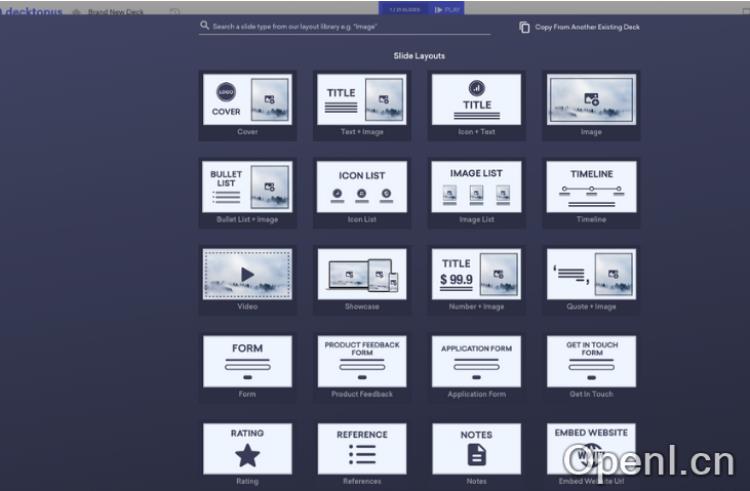Pick the Rating star layout
Image resolution: width=750 pixels, height=491 pixels.
click(247, 448)
